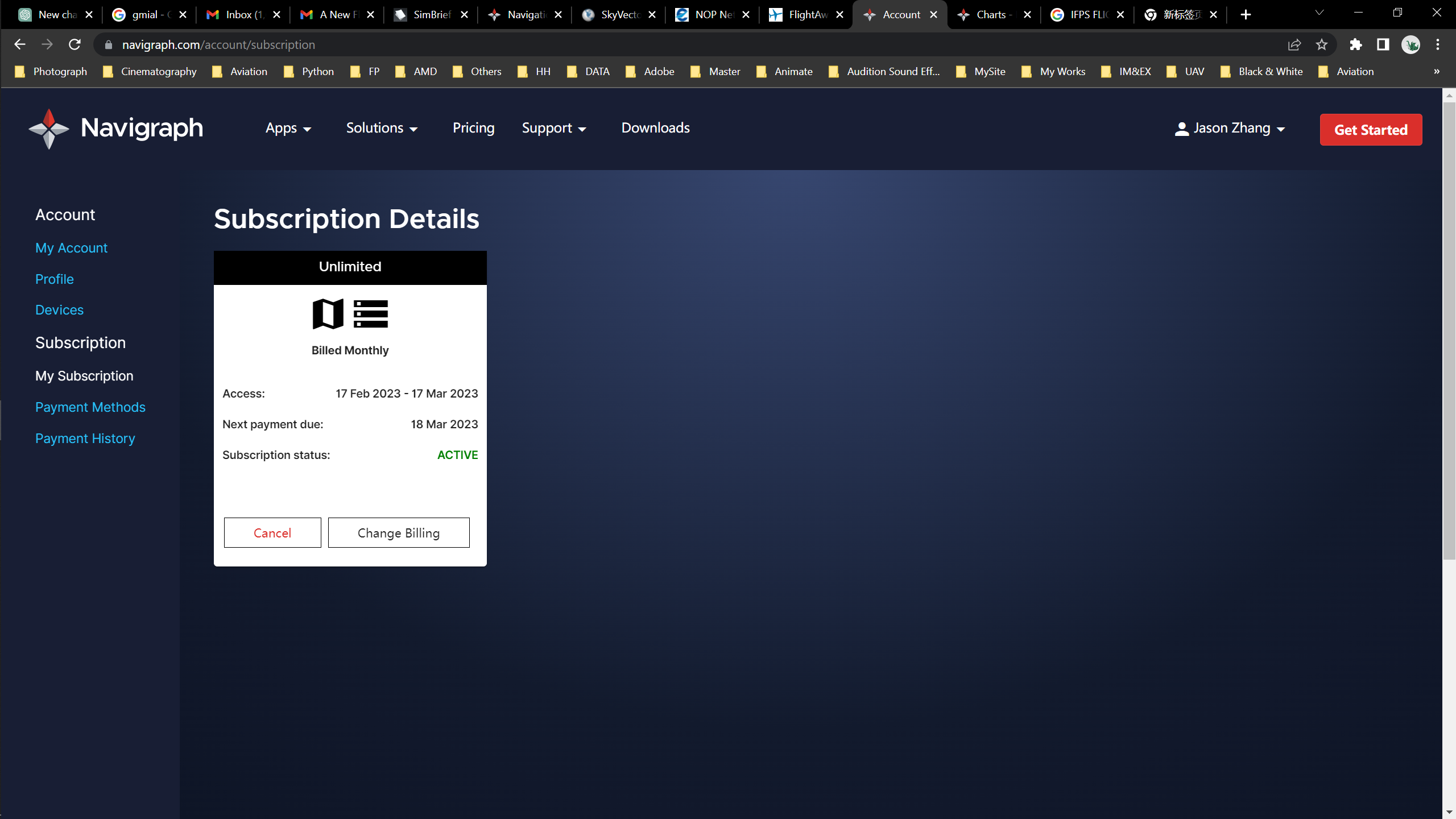The image size is (1456, 819).
Task: Open the Payment Methods sidebar link
Action: [90, 407]
